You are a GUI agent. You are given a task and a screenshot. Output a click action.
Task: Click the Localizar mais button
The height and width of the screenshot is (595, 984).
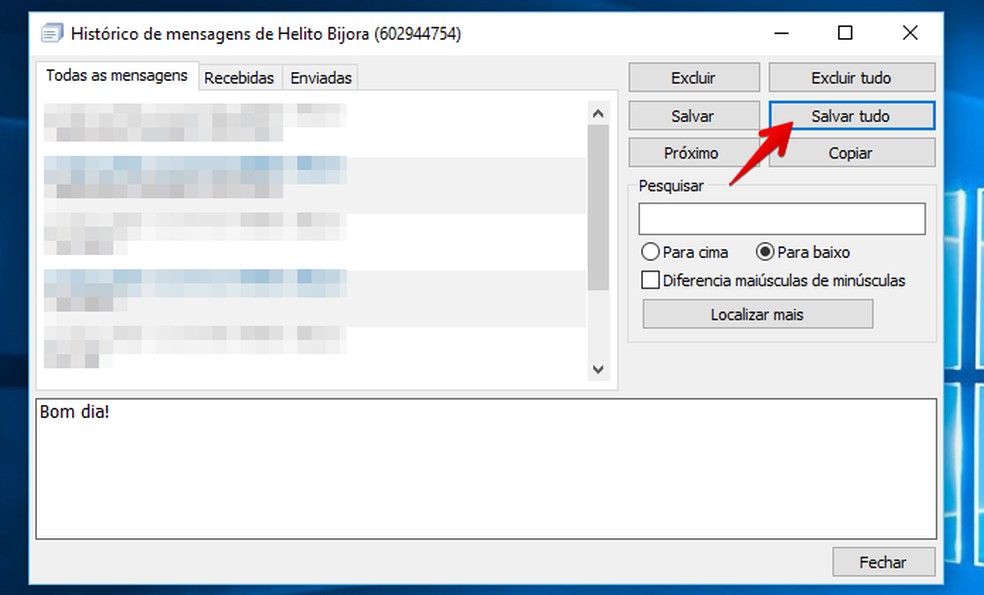click(x=757, y=314)
